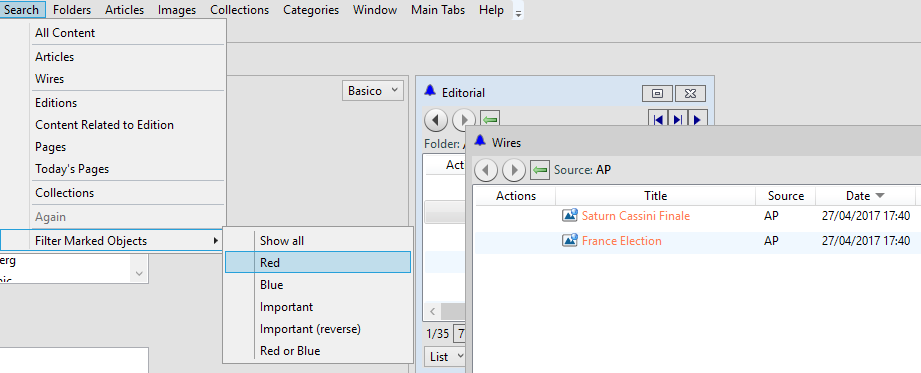
Task: Go forward in the Editorial panel
Action: click(463, 120)
